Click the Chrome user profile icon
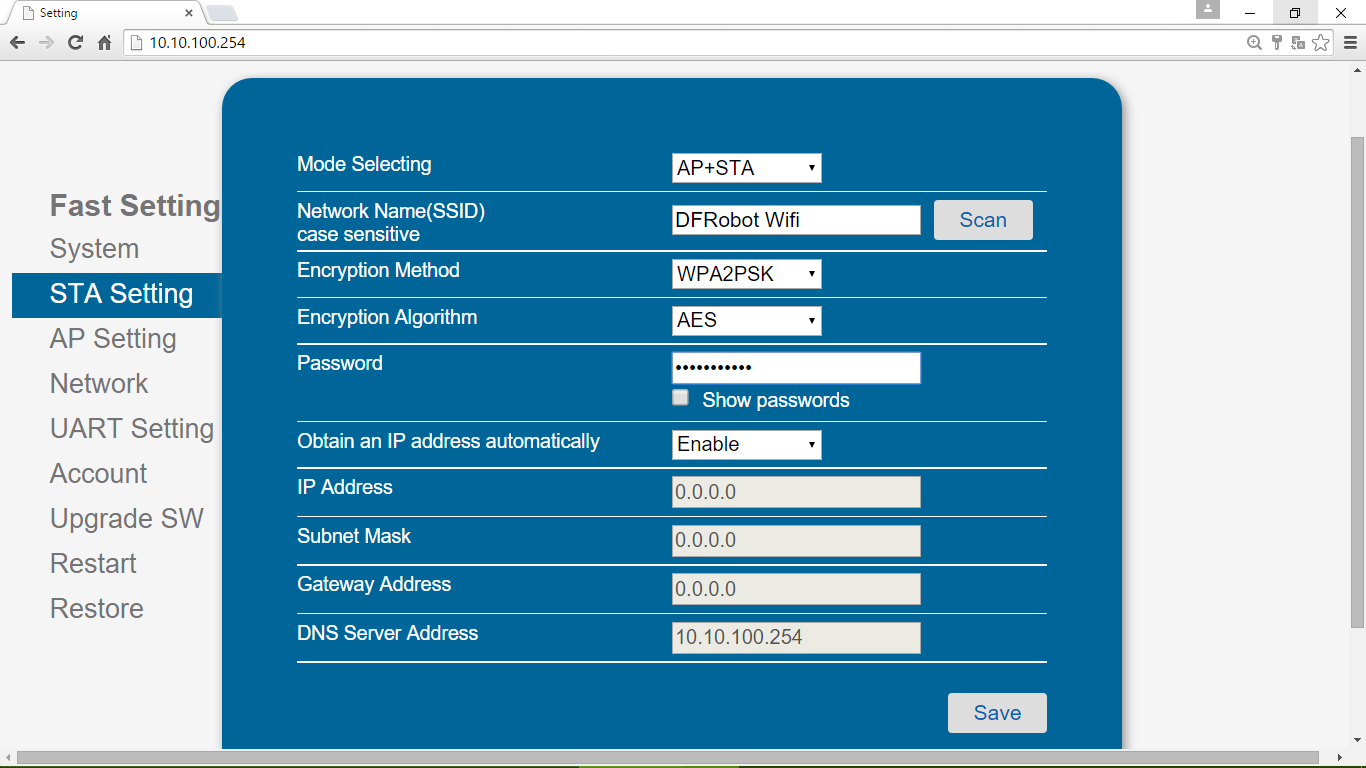 (1208, 9)
